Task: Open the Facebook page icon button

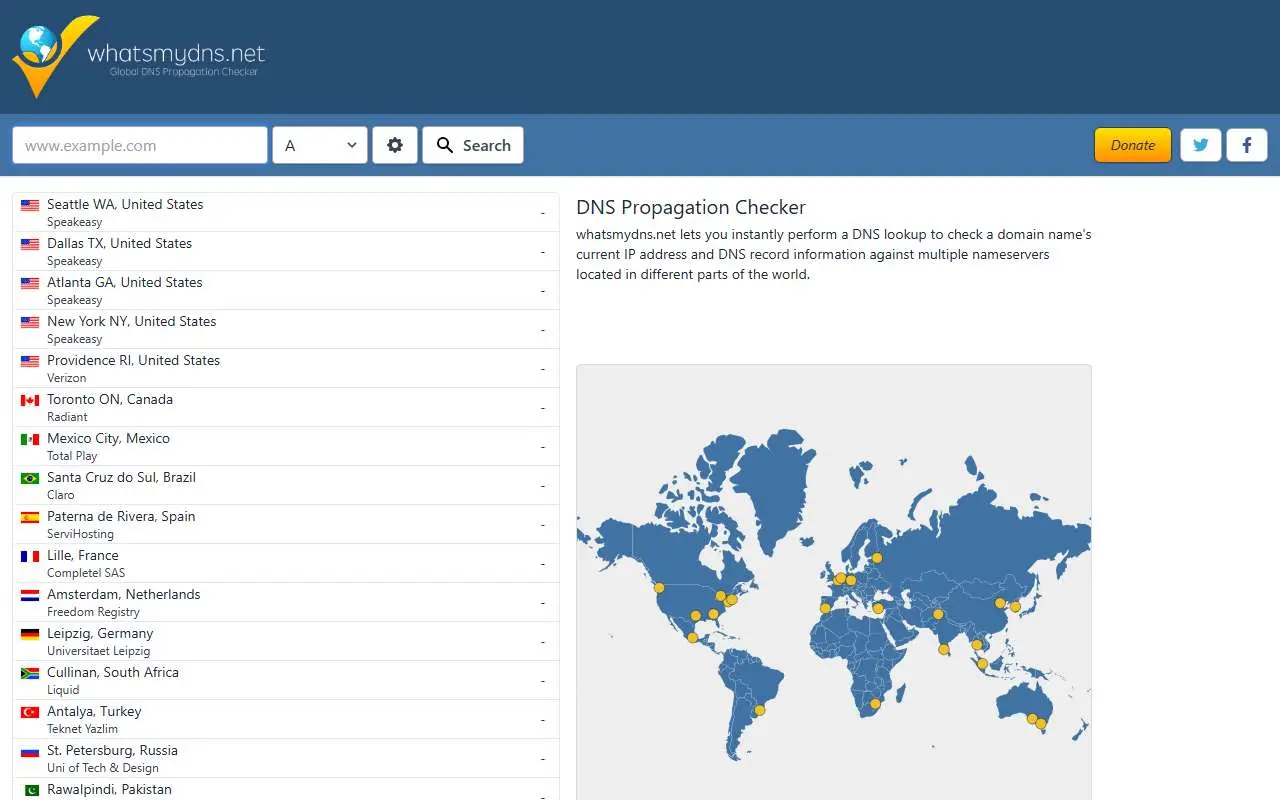Action: coord(1247,145)
